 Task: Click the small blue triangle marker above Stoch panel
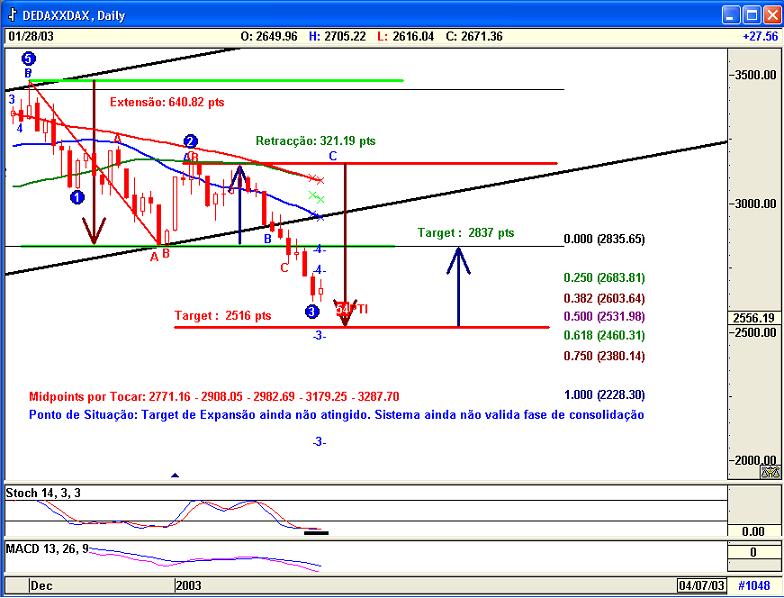pyautogui.click(x=174, y=475)
